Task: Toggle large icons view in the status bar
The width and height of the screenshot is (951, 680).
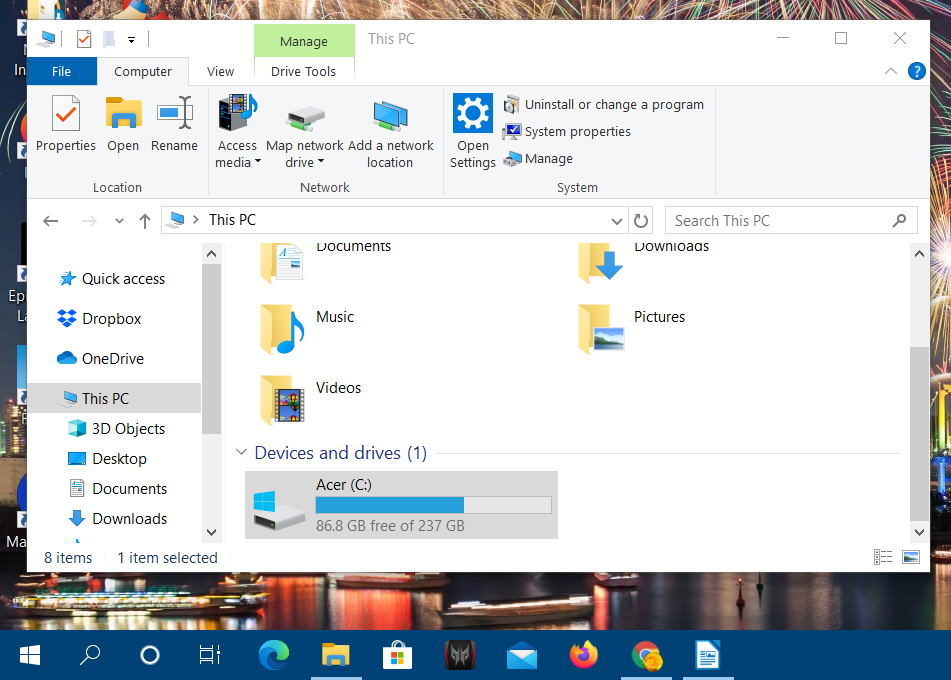Action: click(x=911, y=557)
